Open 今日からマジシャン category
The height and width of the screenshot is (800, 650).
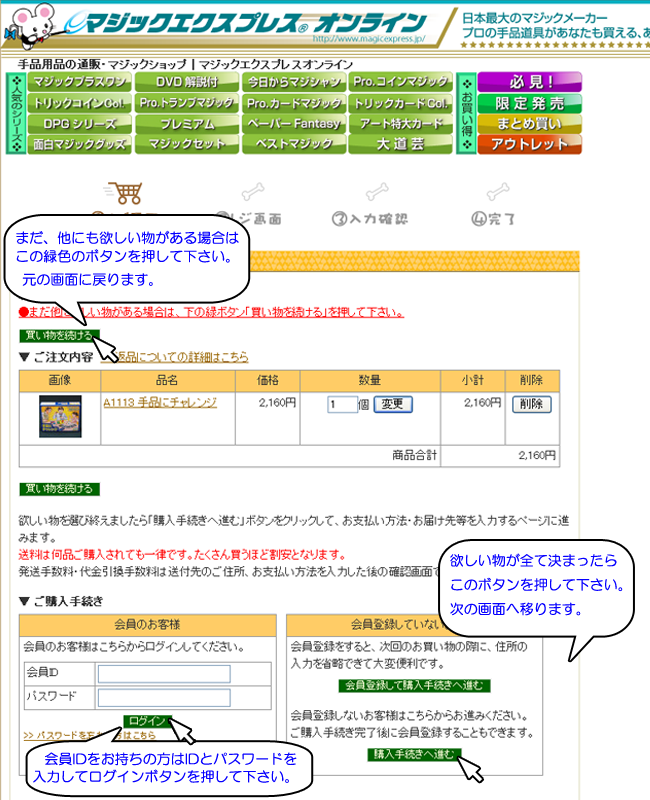point(294,82)
